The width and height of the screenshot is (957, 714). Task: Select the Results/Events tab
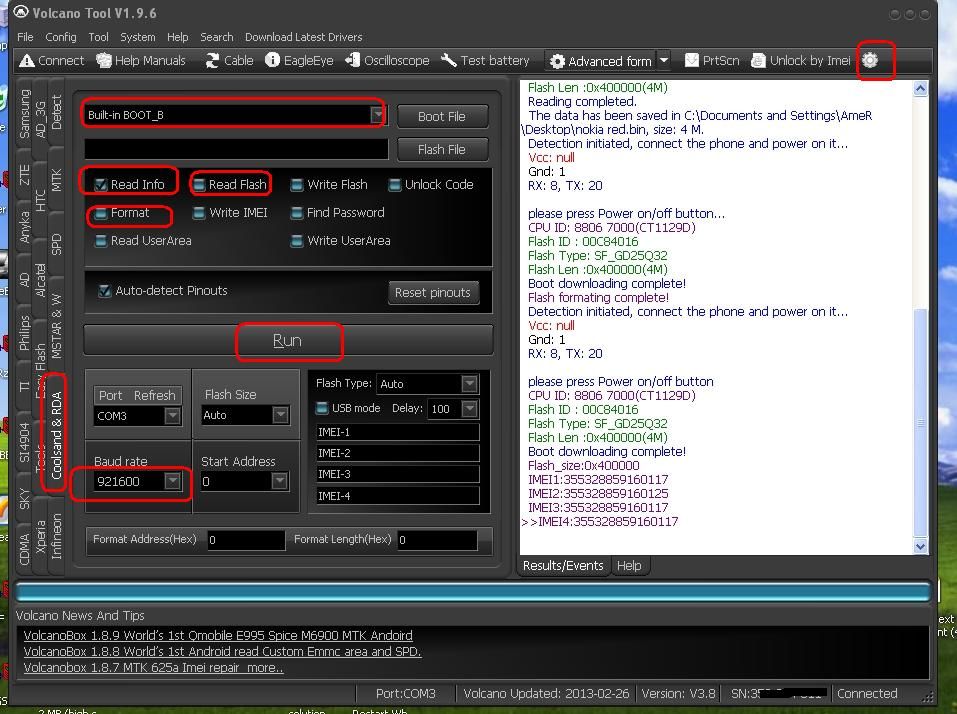click(x=563, y=566)
